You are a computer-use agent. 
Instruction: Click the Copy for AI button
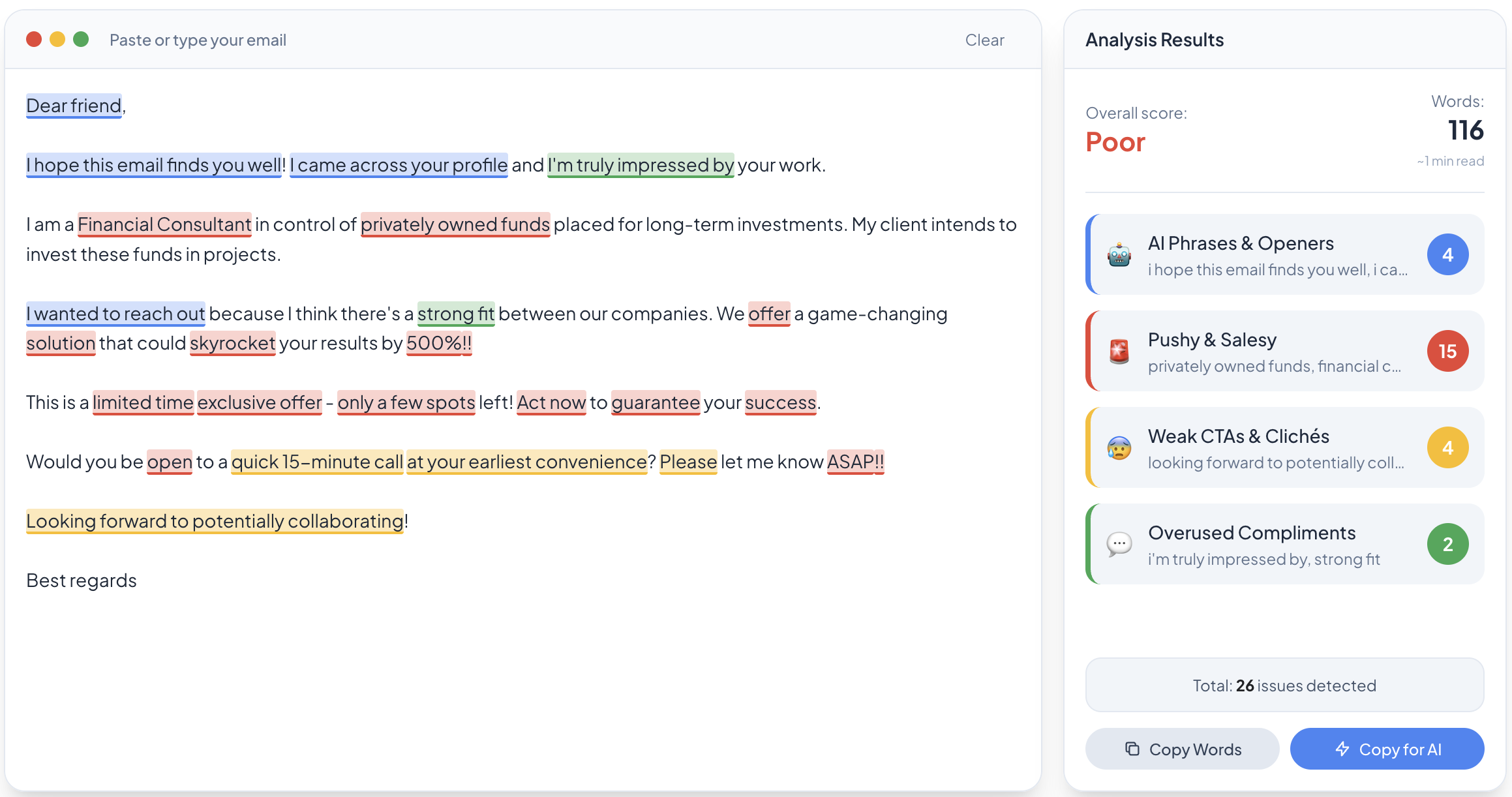[1387, 749]
